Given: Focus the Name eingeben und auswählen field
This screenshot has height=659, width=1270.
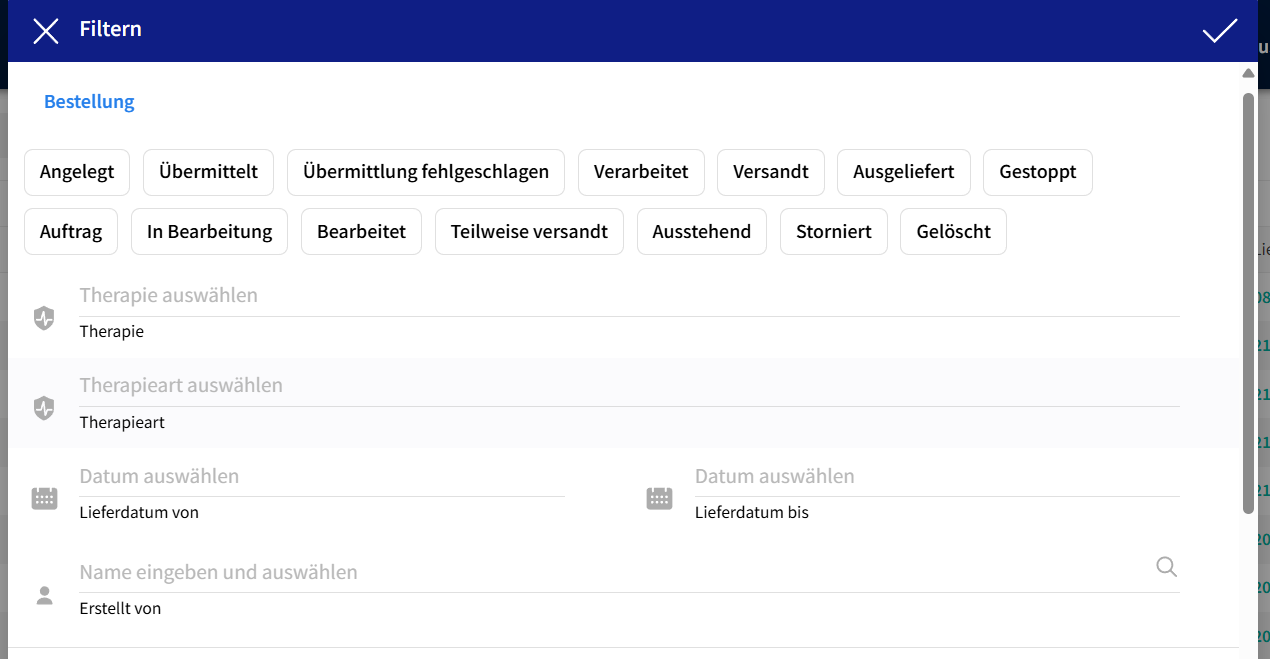Looking at the screenshot, I should coord(610,573).
